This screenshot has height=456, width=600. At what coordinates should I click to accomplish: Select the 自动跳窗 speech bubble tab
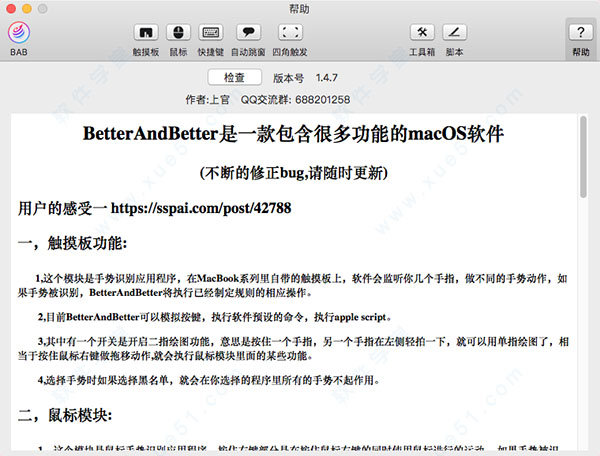[x=248, y=40]
